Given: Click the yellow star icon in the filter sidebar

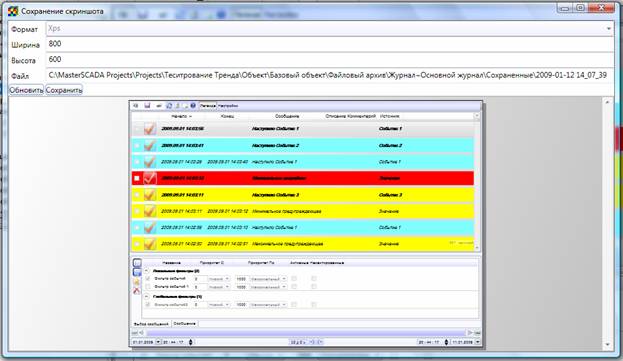Looking at the screenshot, I should [x=137, y=282].
